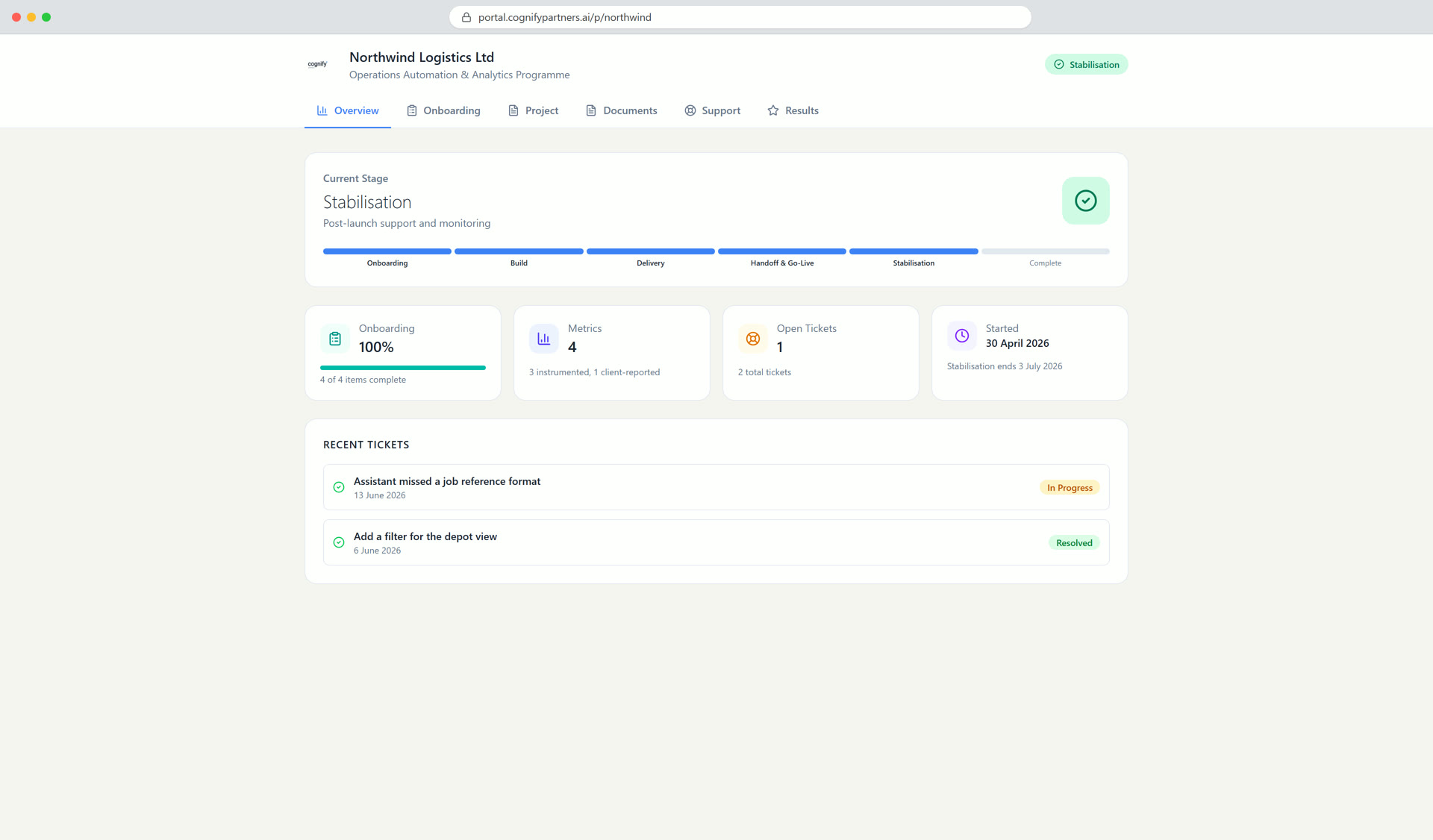
Task: Click the Stabilisation status badge in header
Action: click(x=1086, y=64)
